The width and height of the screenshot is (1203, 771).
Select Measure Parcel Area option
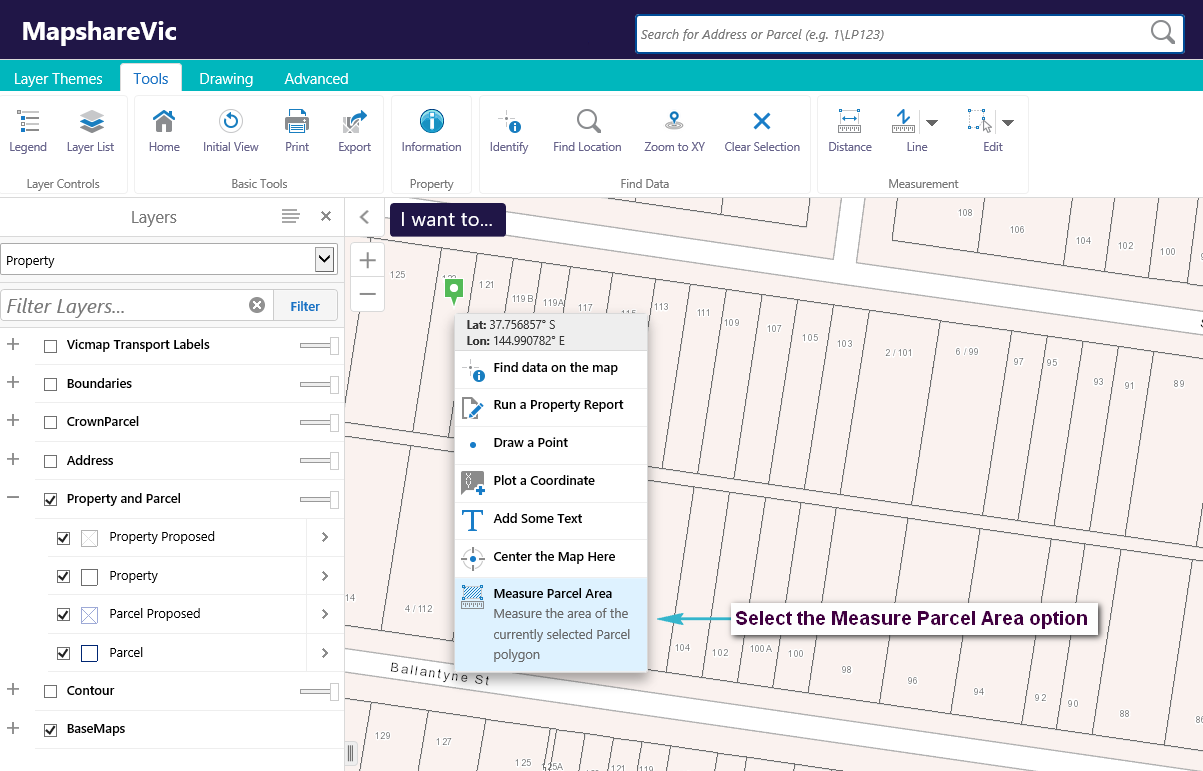(x=551, y=624)
